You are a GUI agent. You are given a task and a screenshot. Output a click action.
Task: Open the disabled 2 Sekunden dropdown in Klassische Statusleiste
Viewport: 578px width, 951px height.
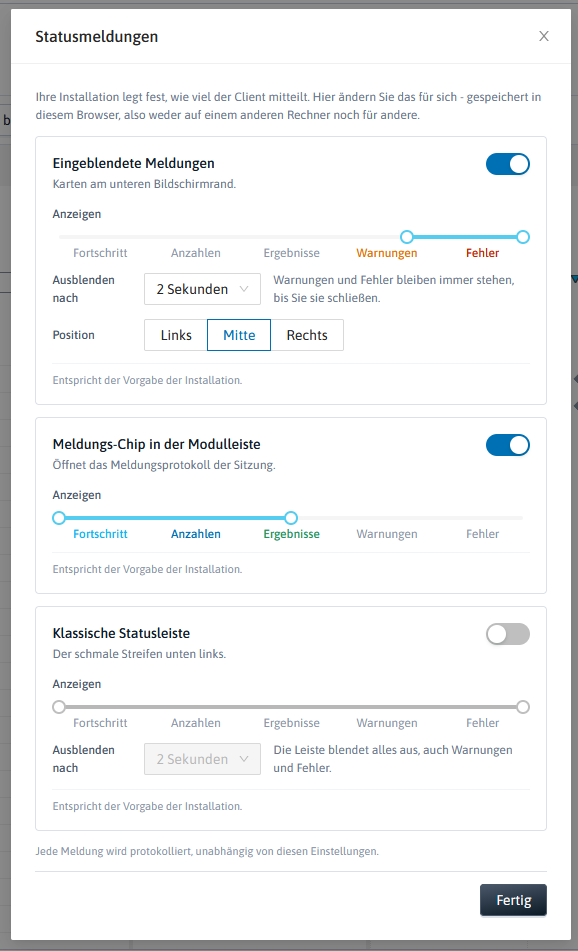[203, 759]
